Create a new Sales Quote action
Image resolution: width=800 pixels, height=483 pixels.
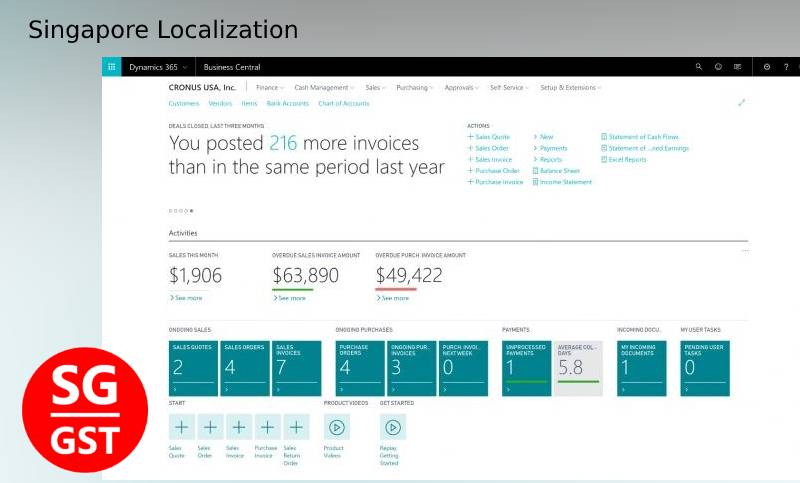click(488, 137)
